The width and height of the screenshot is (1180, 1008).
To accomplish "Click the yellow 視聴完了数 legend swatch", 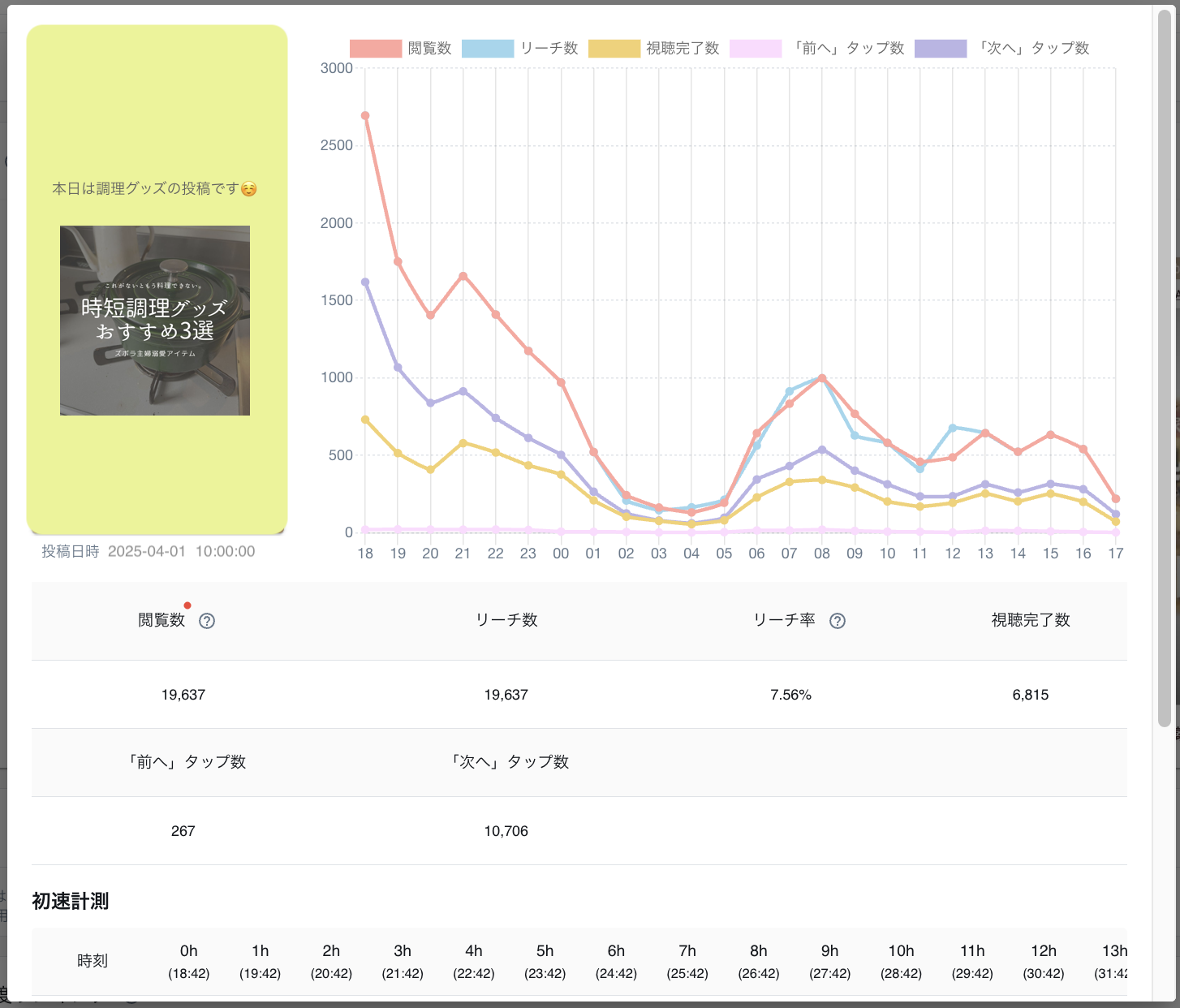I will 614,48.
